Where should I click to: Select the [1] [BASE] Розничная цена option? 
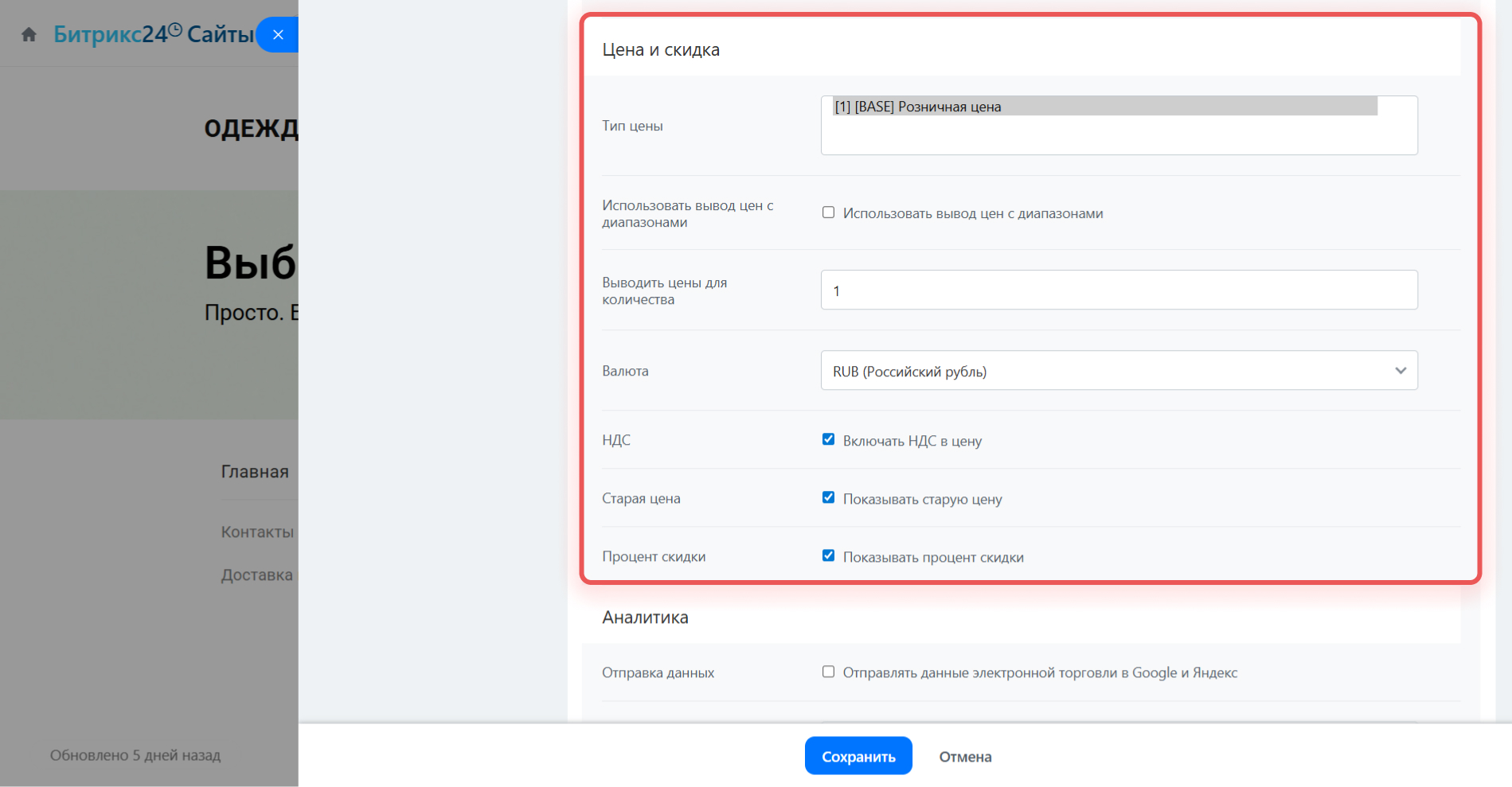1104,107
